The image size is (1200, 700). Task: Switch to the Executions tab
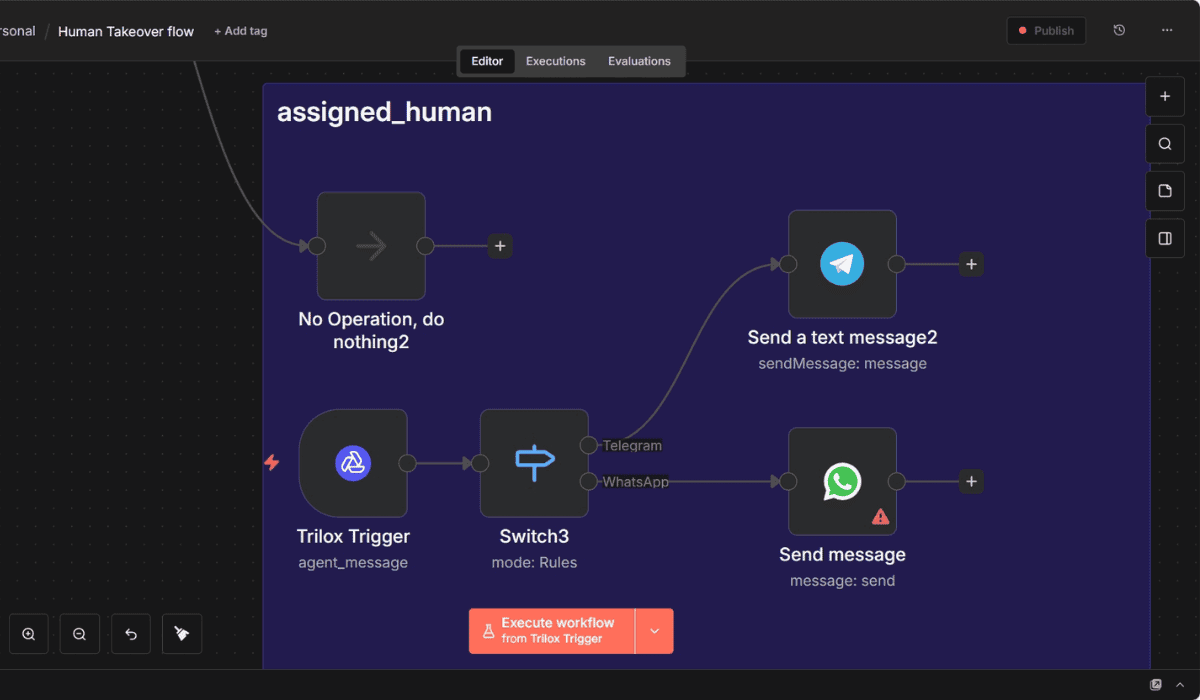tap(555, 61)
